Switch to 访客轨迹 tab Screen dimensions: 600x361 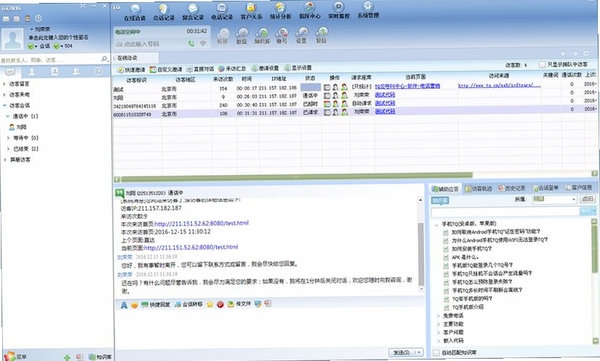pos(478,188)
